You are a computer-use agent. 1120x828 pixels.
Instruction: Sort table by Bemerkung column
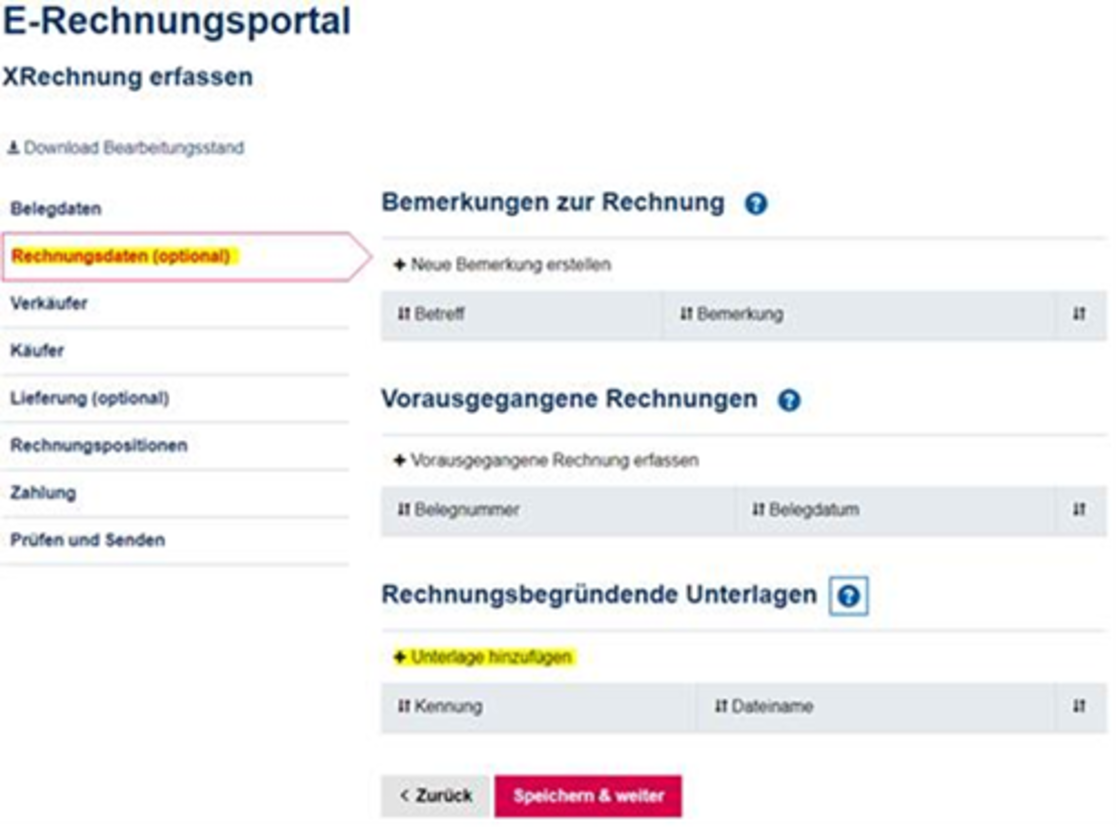point(731,314)
